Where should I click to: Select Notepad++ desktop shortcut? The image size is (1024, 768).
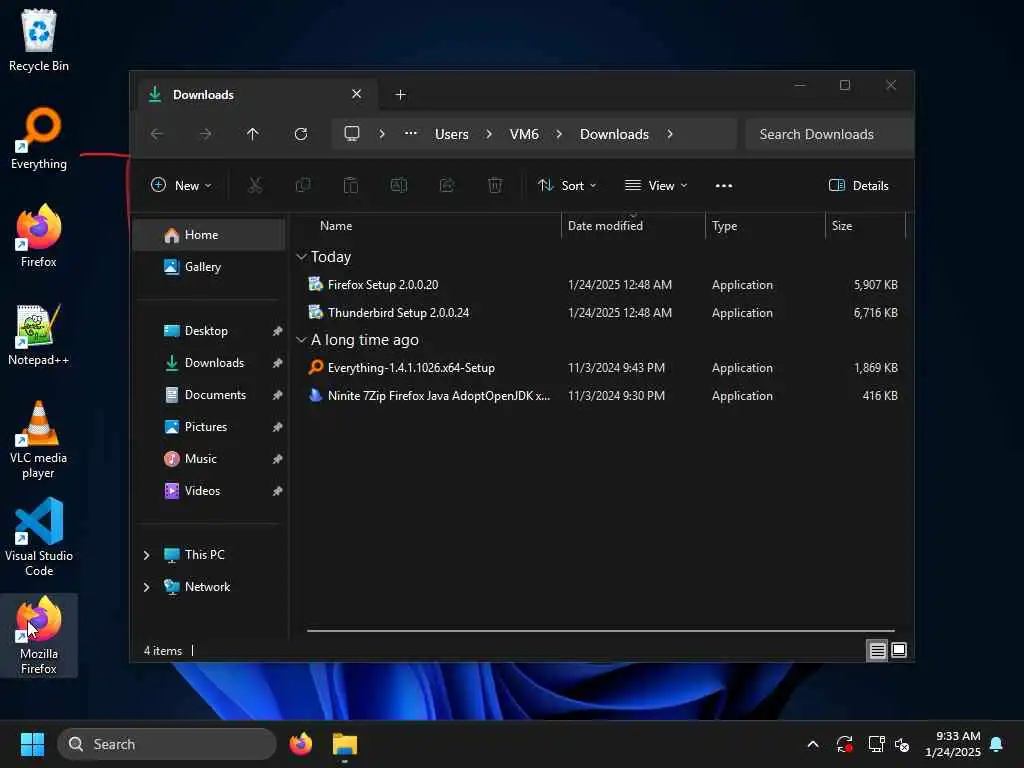click(39, 334)
